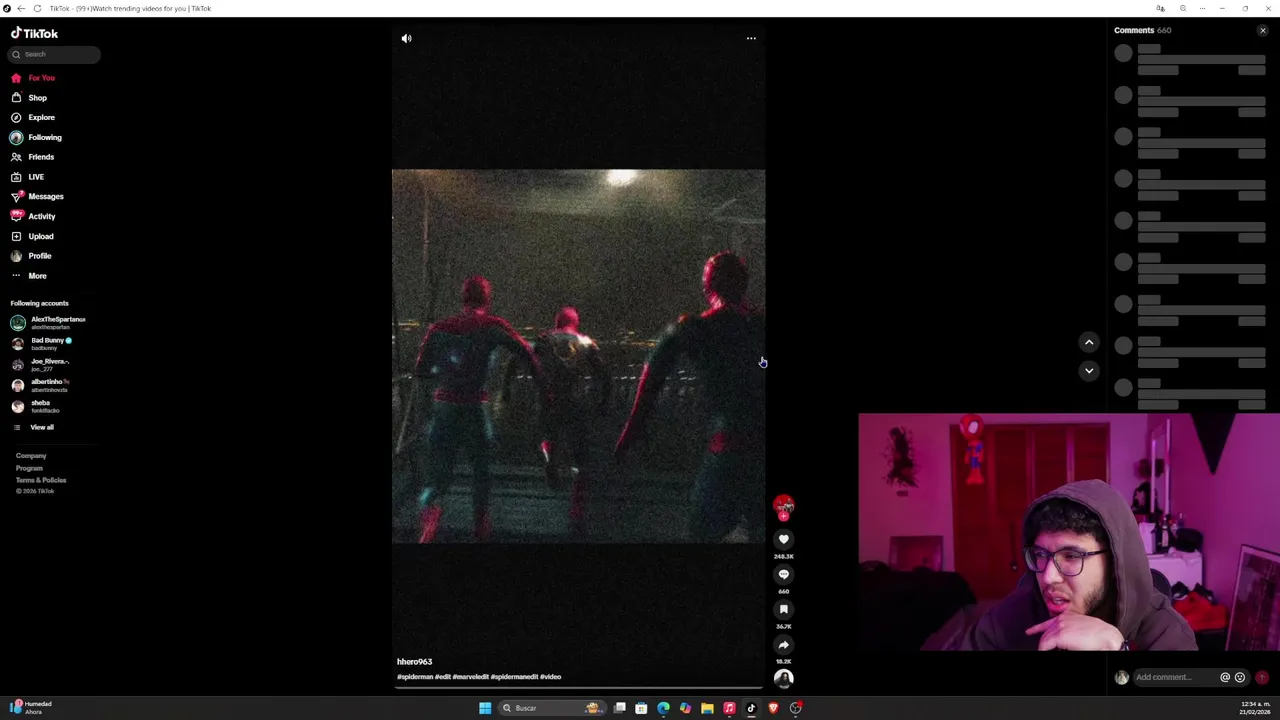Open Apple Music from taskbar
The width and height of the screenshot is (1280, 720).
[729, 708]
